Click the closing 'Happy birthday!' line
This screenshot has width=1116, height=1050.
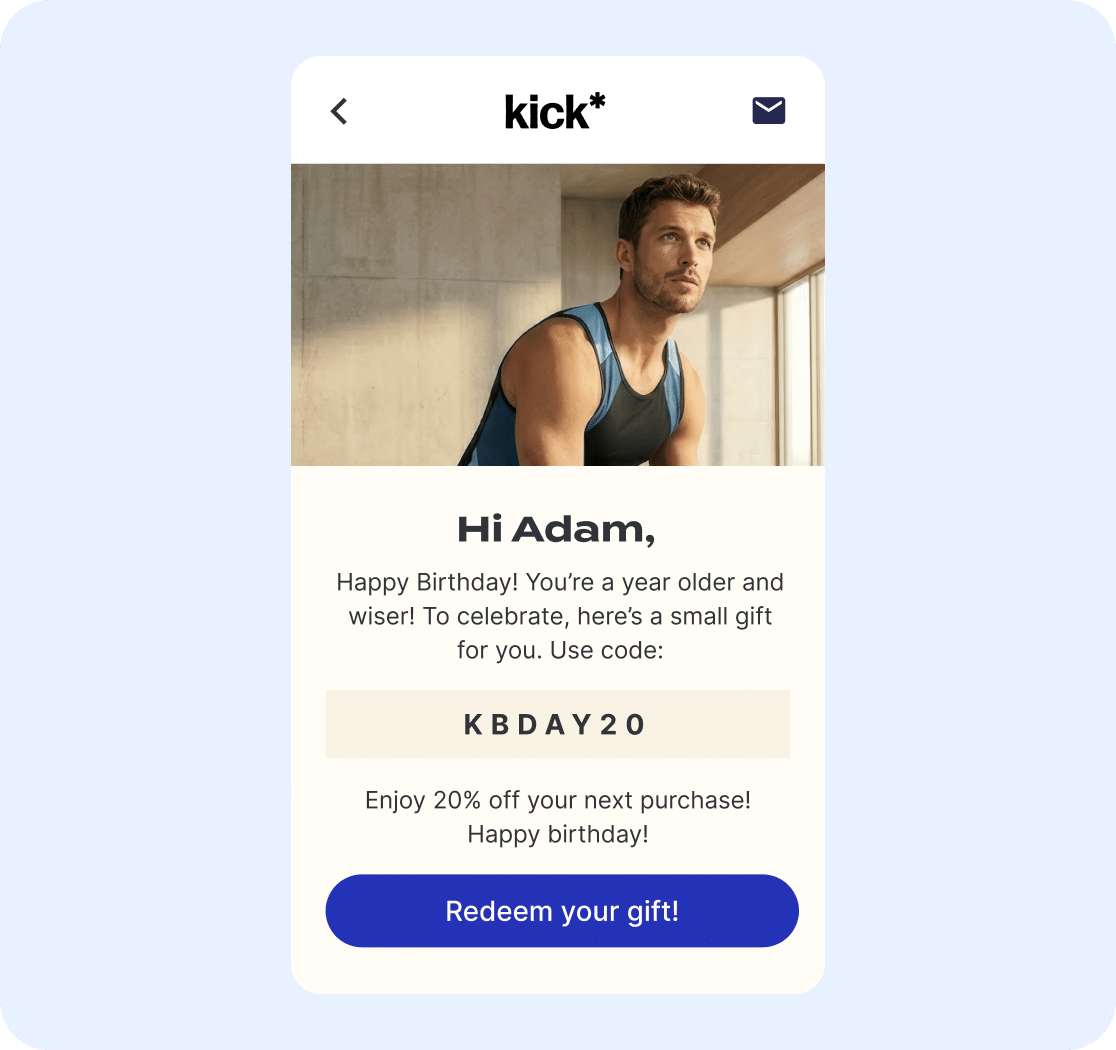pos(558,834)
